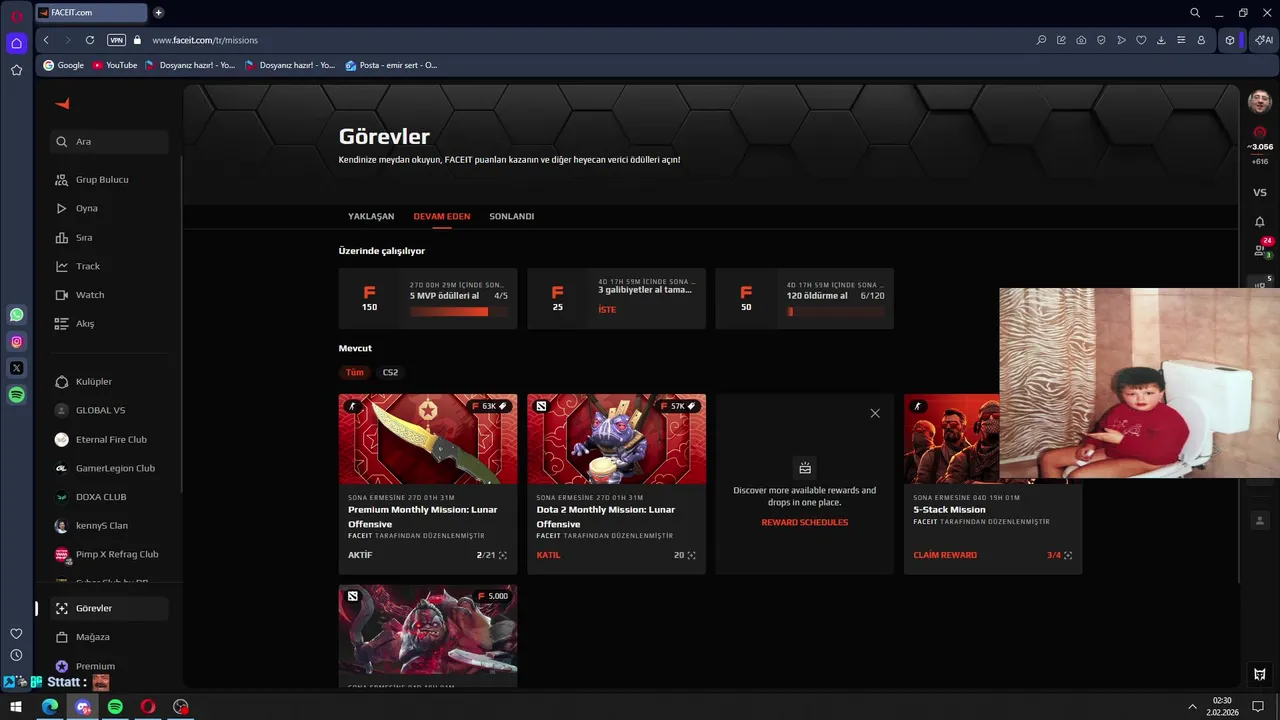Image resolution: width=1280 pixels, height=720 pixels.
Task: Open Eternal Fire Club
Action: pos(109,439)
